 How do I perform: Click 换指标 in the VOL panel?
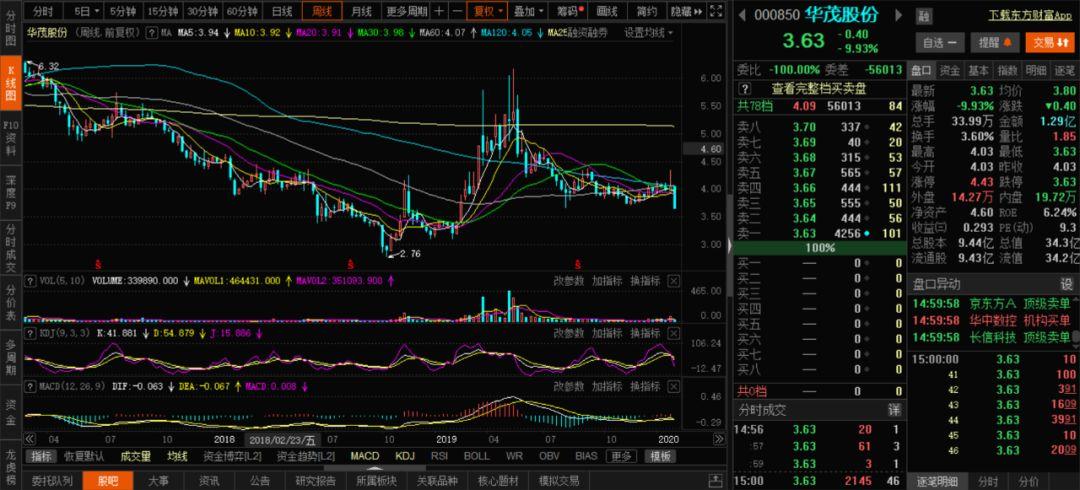pos(645,280)
